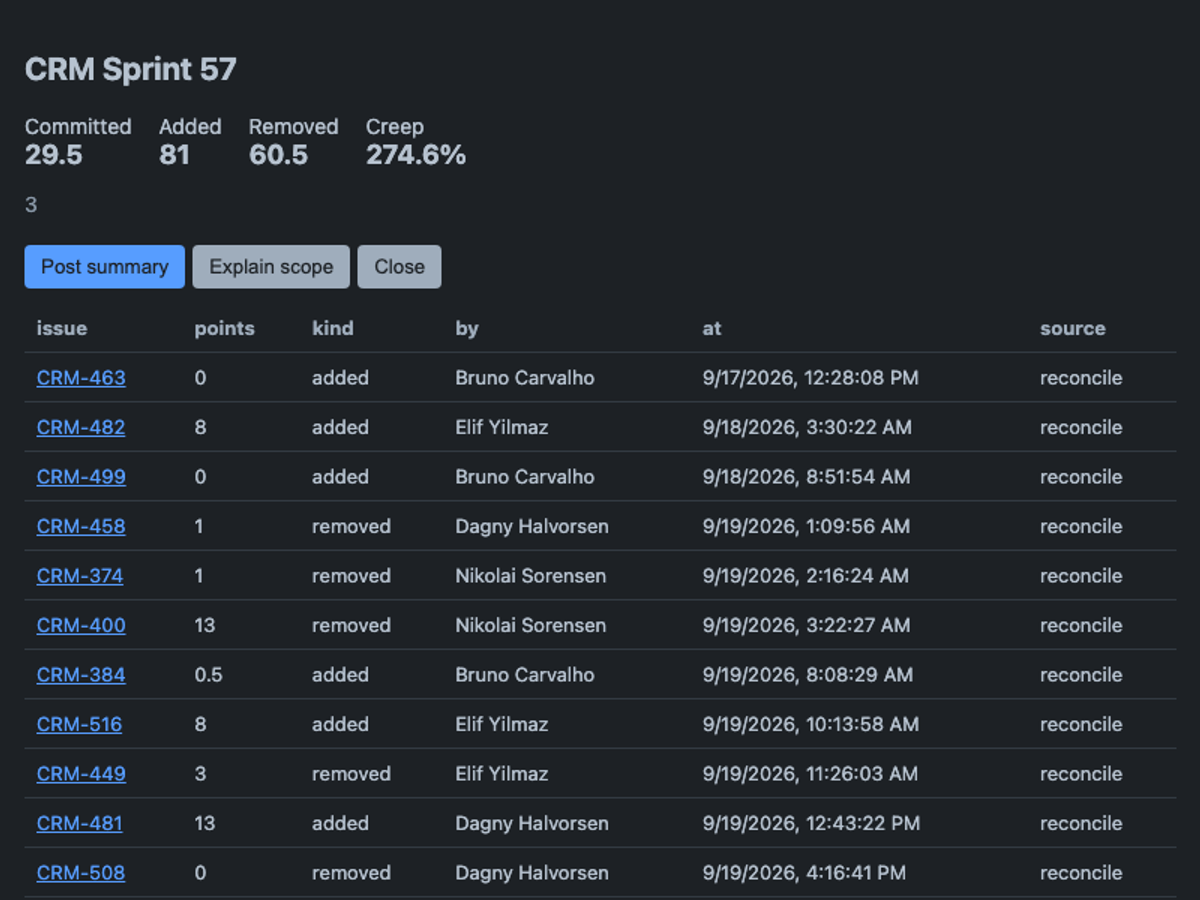Visit the CRM-508 issue link
The image size is (1200, 900).
[81, 873]
